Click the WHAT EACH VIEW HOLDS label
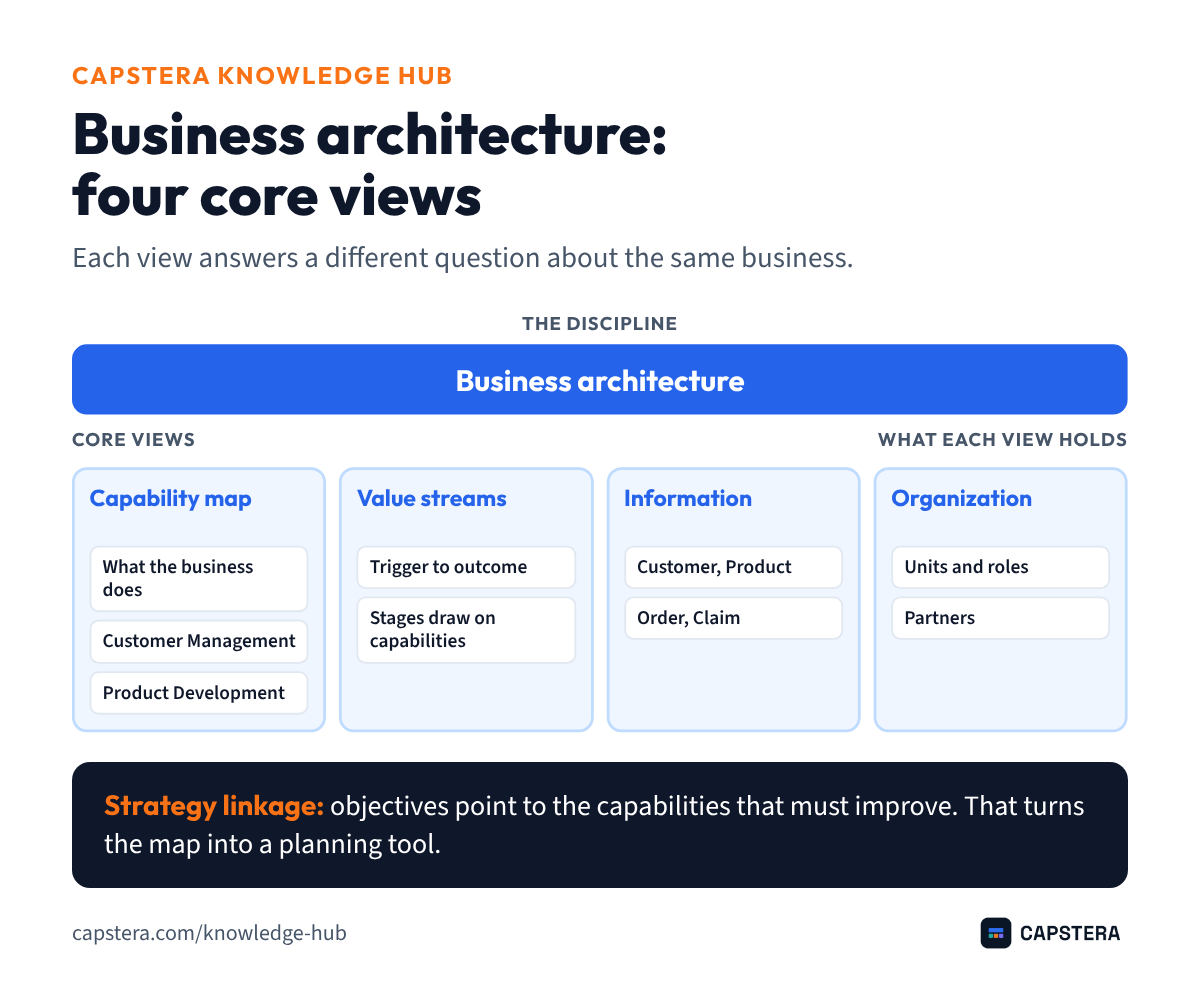Viewport: 1200px width, 1000px height. point(1003,440)
